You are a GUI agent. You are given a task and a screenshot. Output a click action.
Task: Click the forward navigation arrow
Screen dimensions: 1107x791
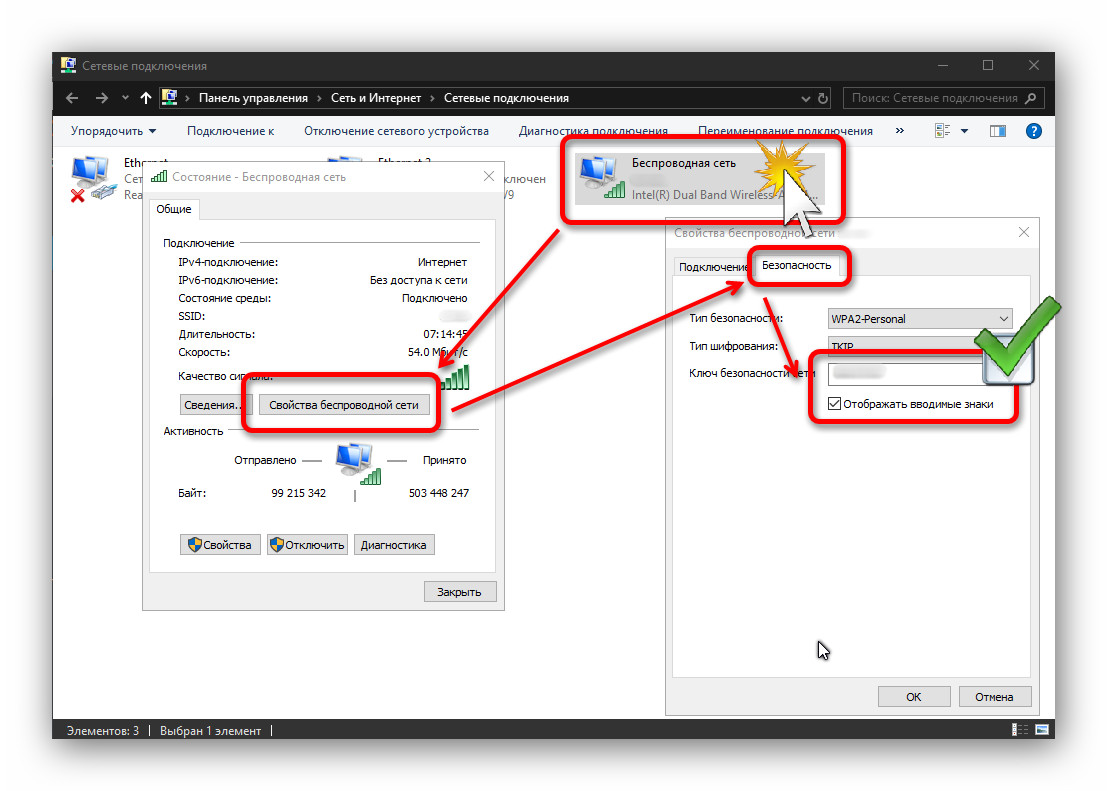(x=102, y=98)
